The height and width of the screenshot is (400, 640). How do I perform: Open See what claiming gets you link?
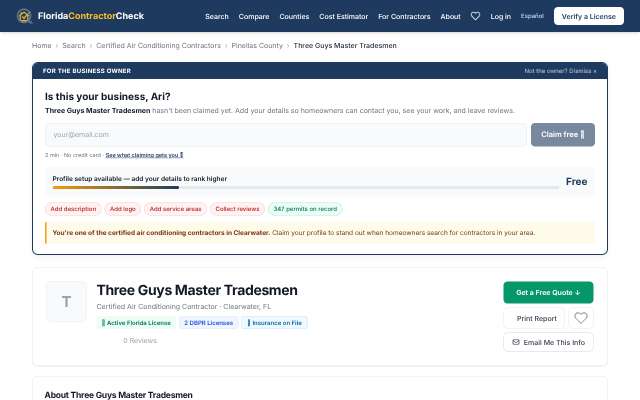click(x=144, y=155)
